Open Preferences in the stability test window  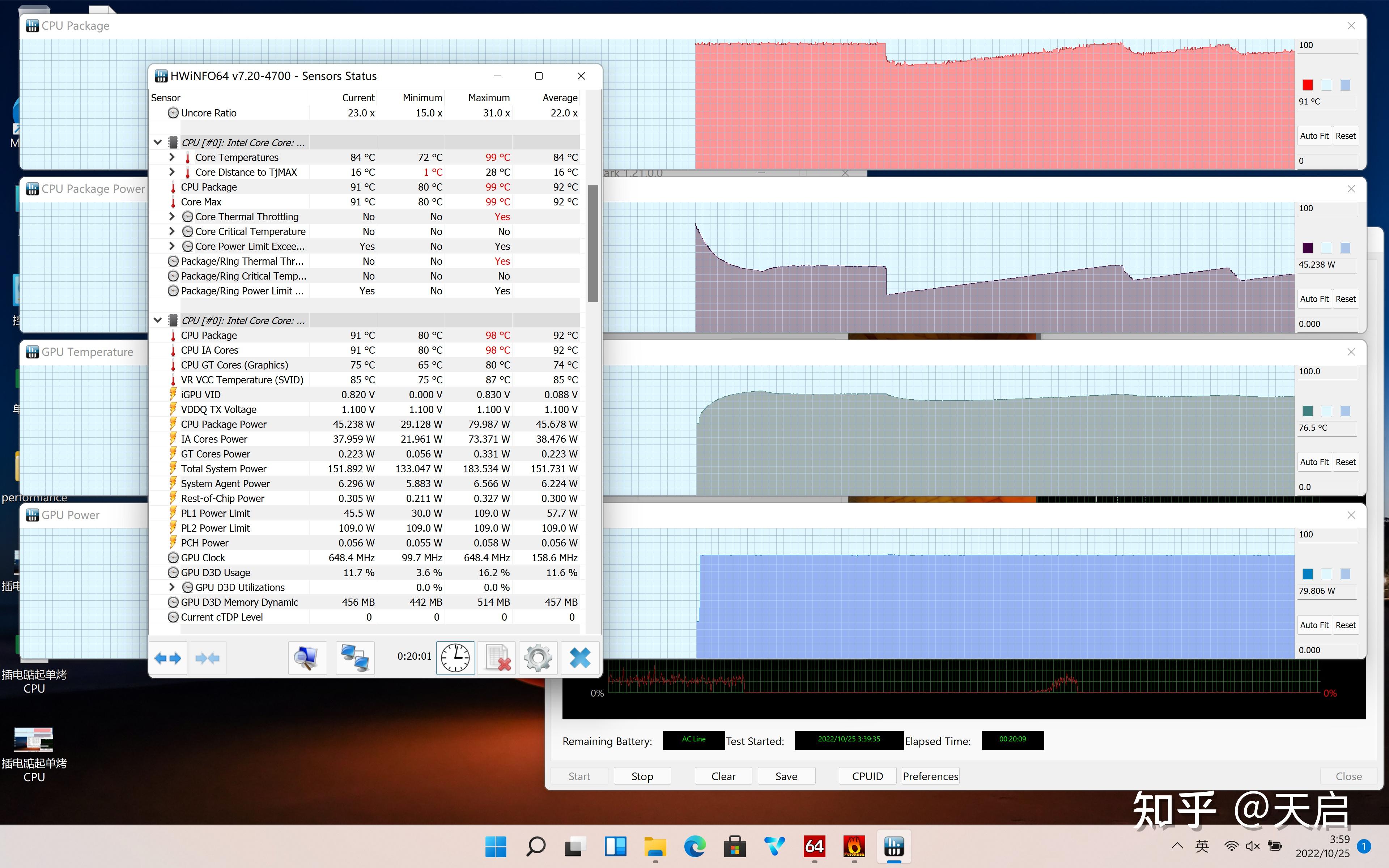pyautogui.click(x=930, y=776)
